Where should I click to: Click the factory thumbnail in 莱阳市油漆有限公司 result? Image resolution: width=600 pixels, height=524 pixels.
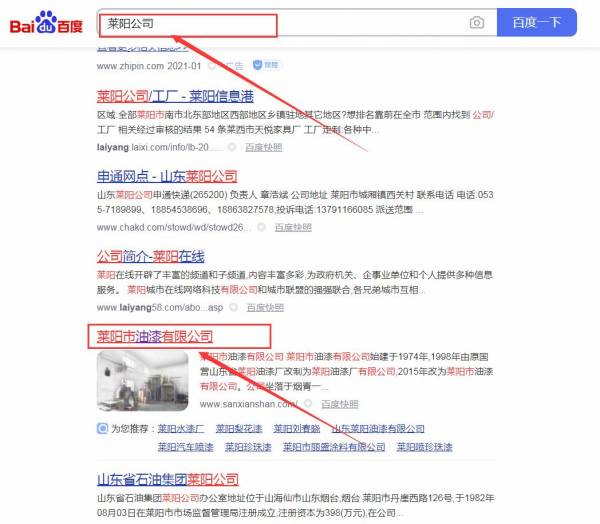141,380
